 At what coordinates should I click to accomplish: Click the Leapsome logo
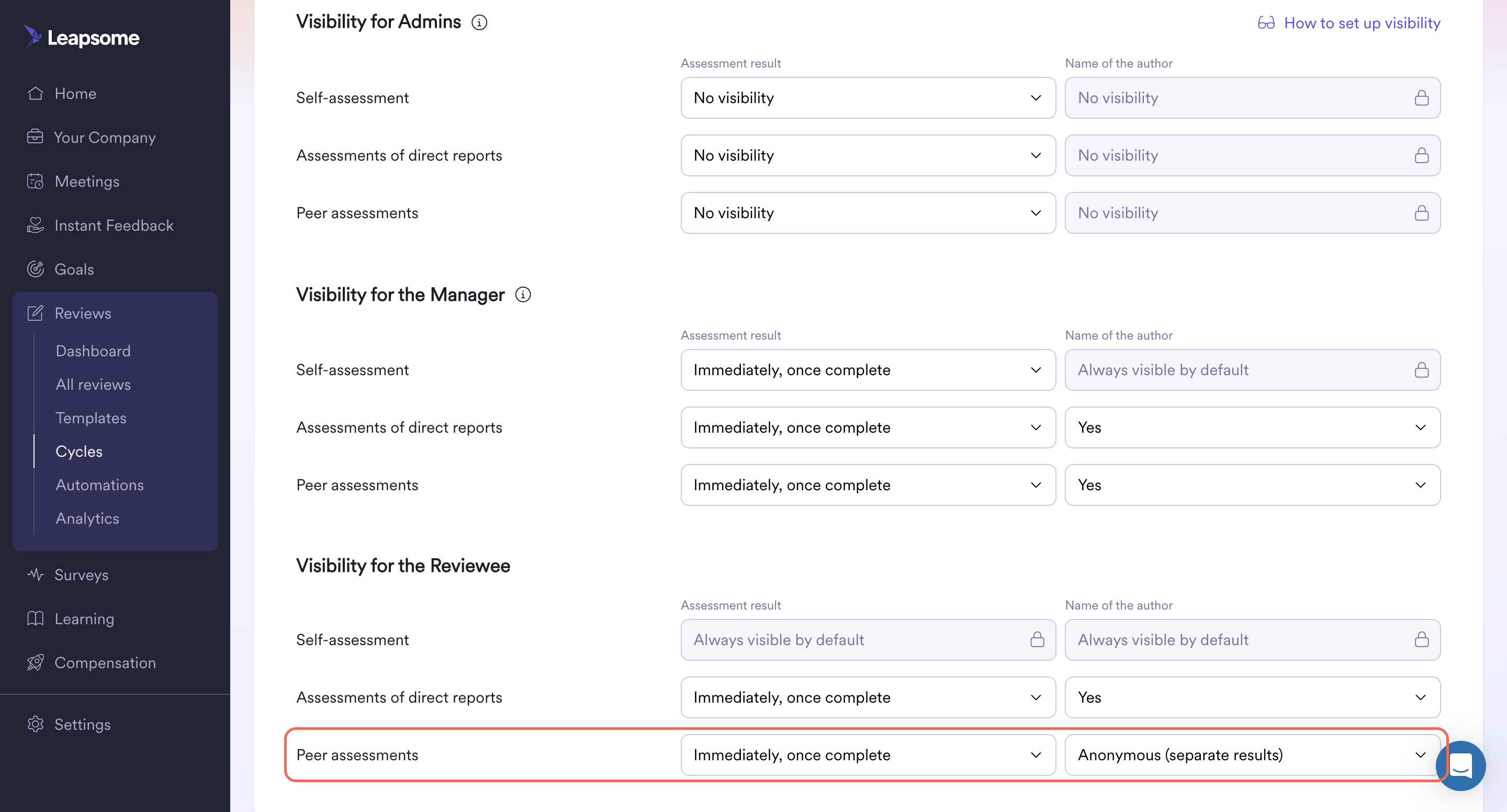click(x=81, y=37)
